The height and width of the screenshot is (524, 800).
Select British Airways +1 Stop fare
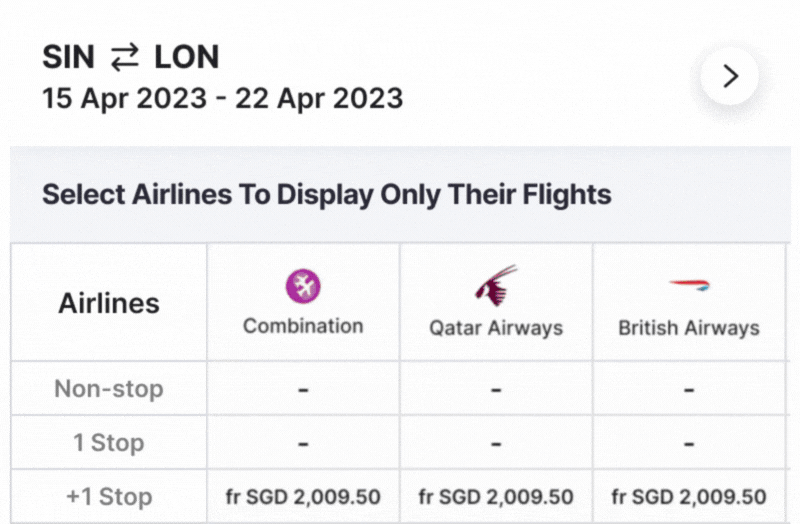(689, 496)
